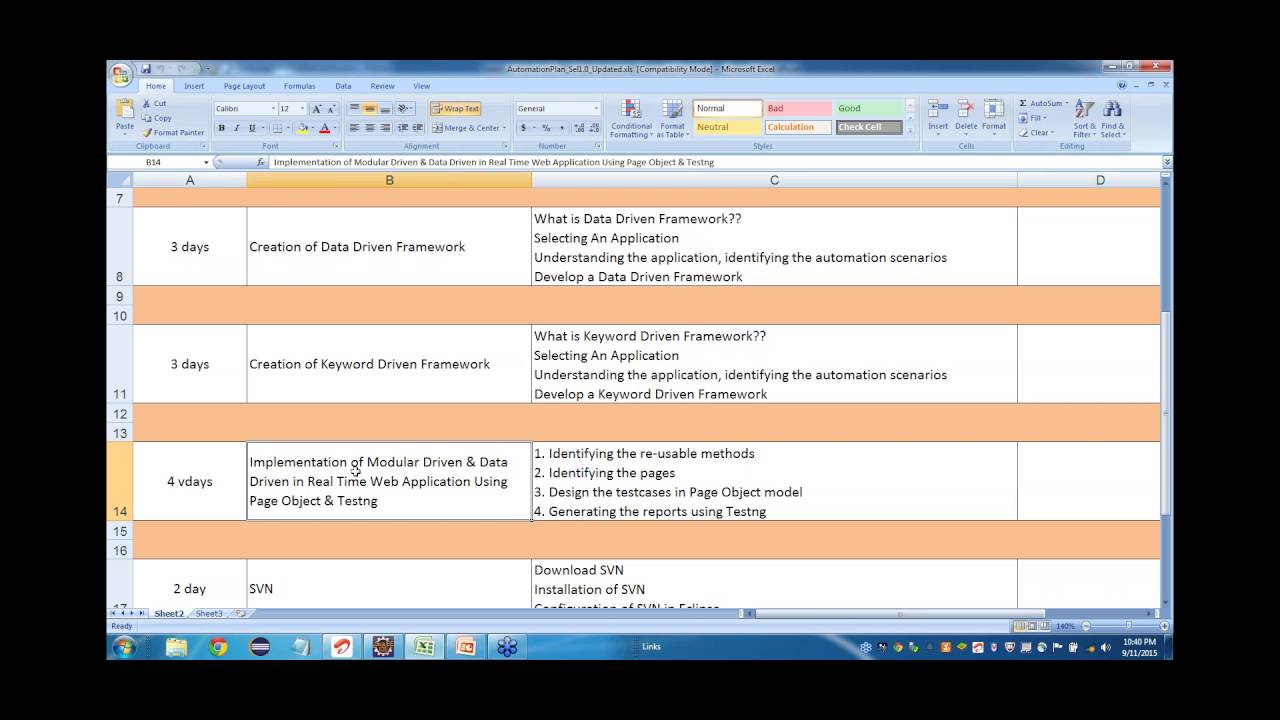Image resolution: width=1280 pixels, height=720 pixels.
Task: Open the Orientation text rotation options
Action: [x=405, y=109]
